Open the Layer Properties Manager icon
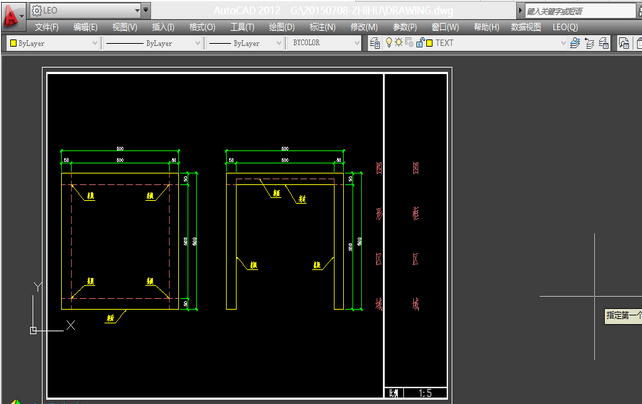Image resolution: width=642 pixels, height=404 pixels. (x=374, y=43)
